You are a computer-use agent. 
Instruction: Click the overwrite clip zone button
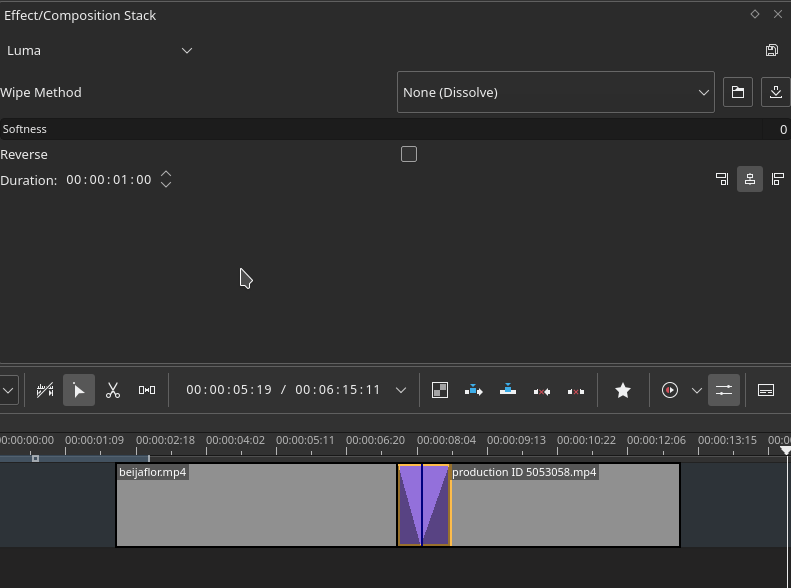click(508, 390)
